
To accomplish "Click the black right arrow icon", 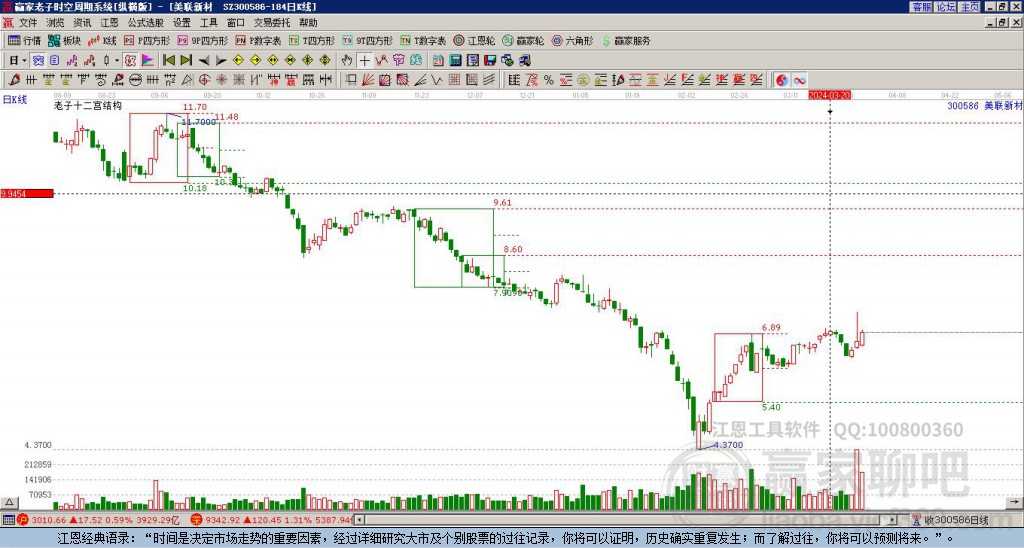I will (221, 61).
